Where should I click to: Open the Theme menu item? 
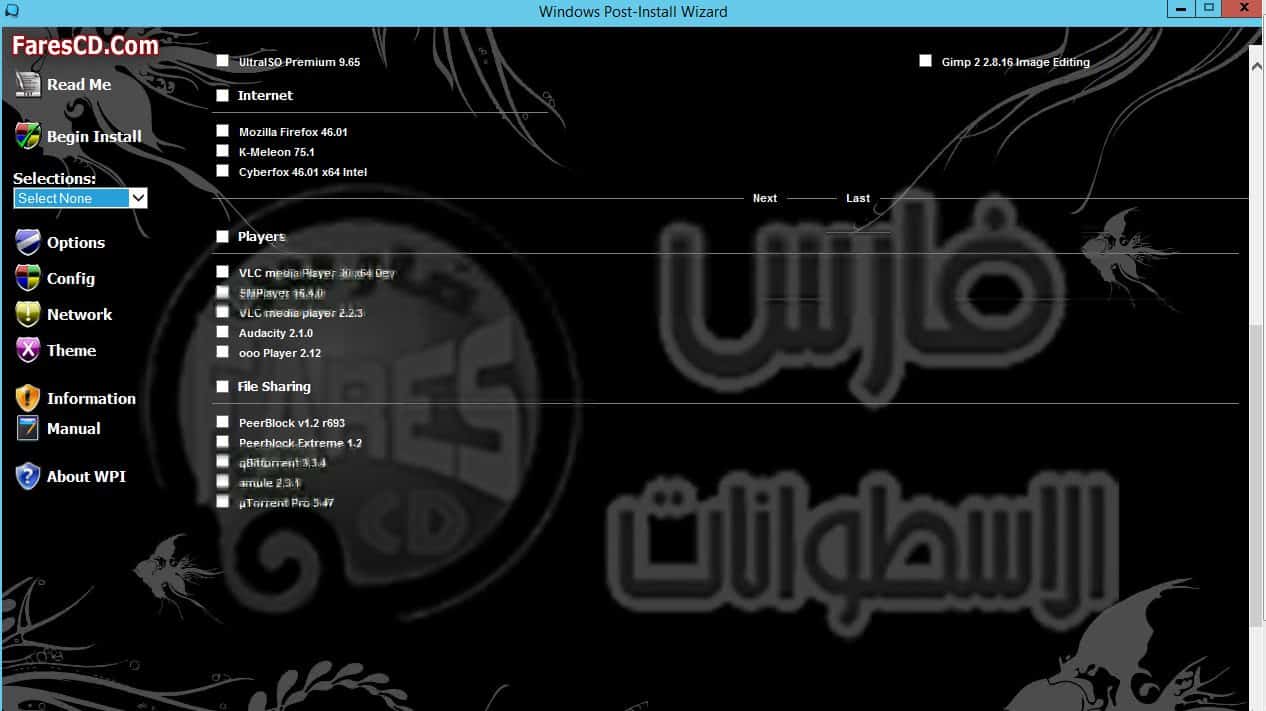(x=72, y=350)
